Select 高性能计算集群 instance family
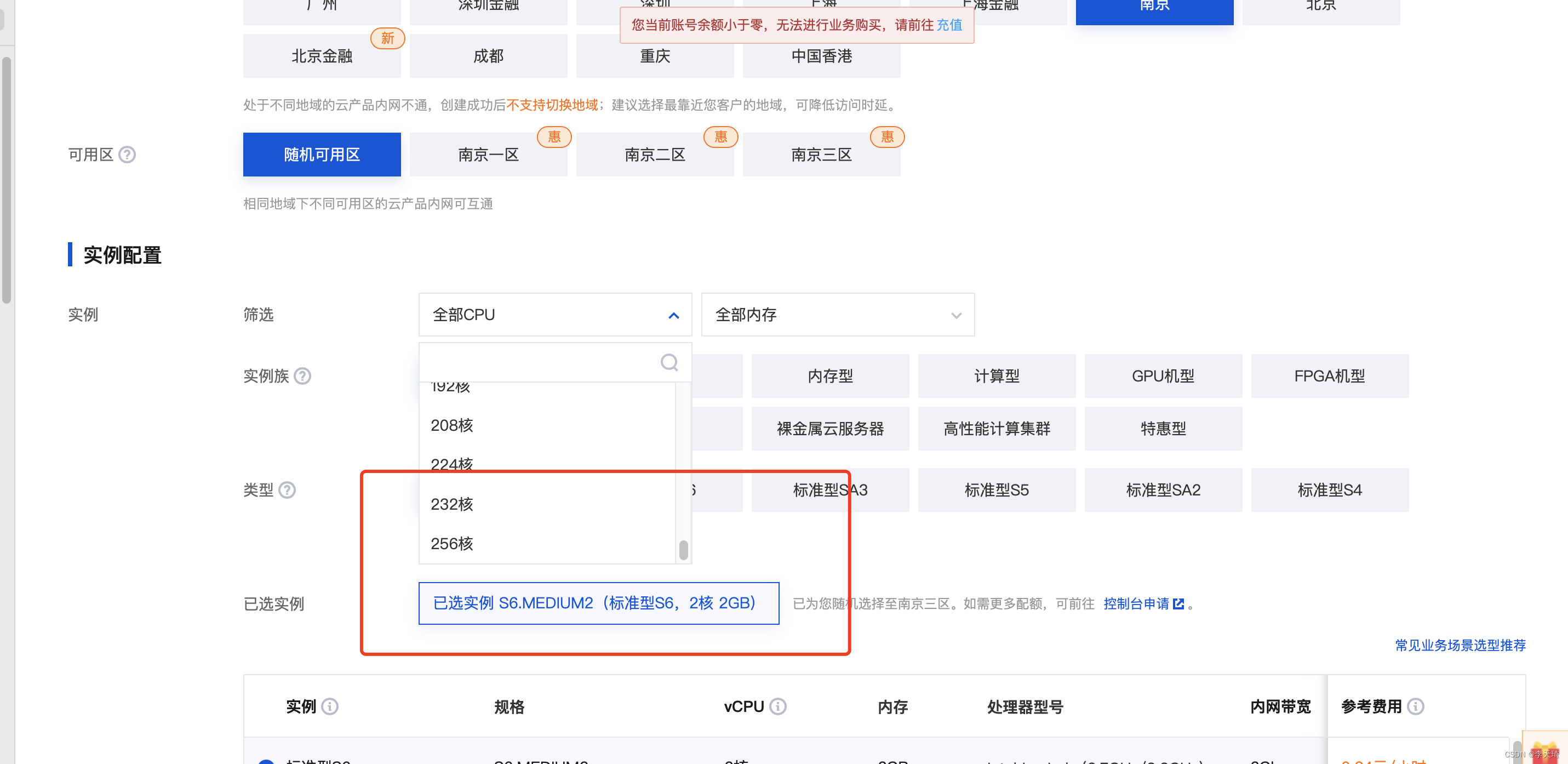This screenshot has width=1568, height=764. 997,429
